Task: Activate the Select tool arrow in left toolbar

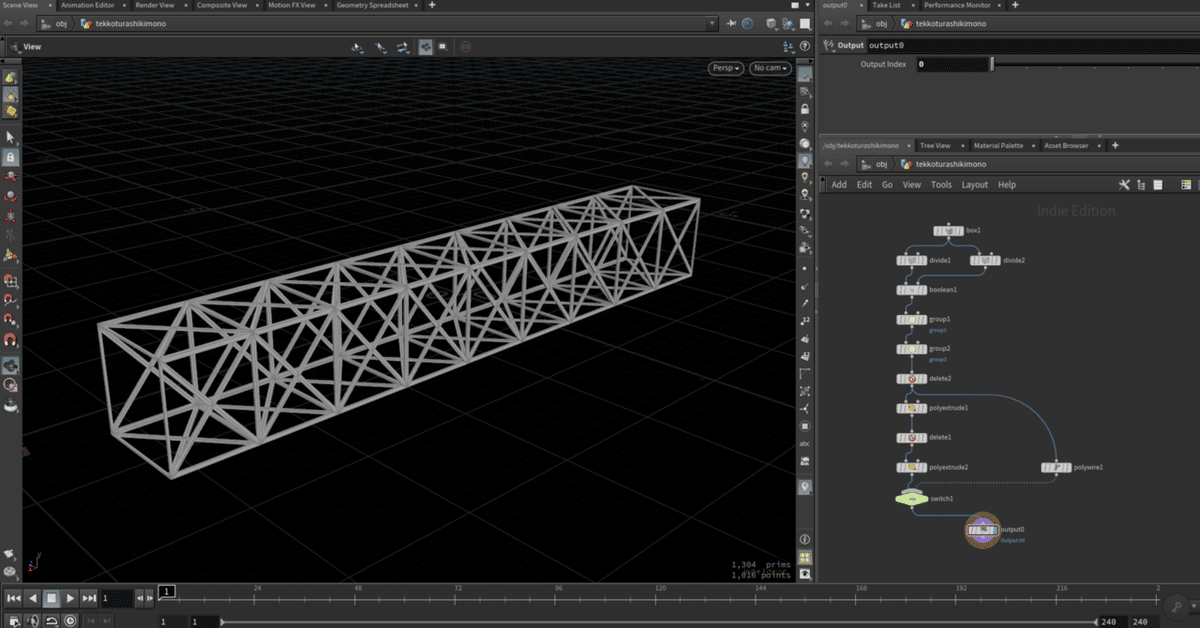Action: click(10, 137)
